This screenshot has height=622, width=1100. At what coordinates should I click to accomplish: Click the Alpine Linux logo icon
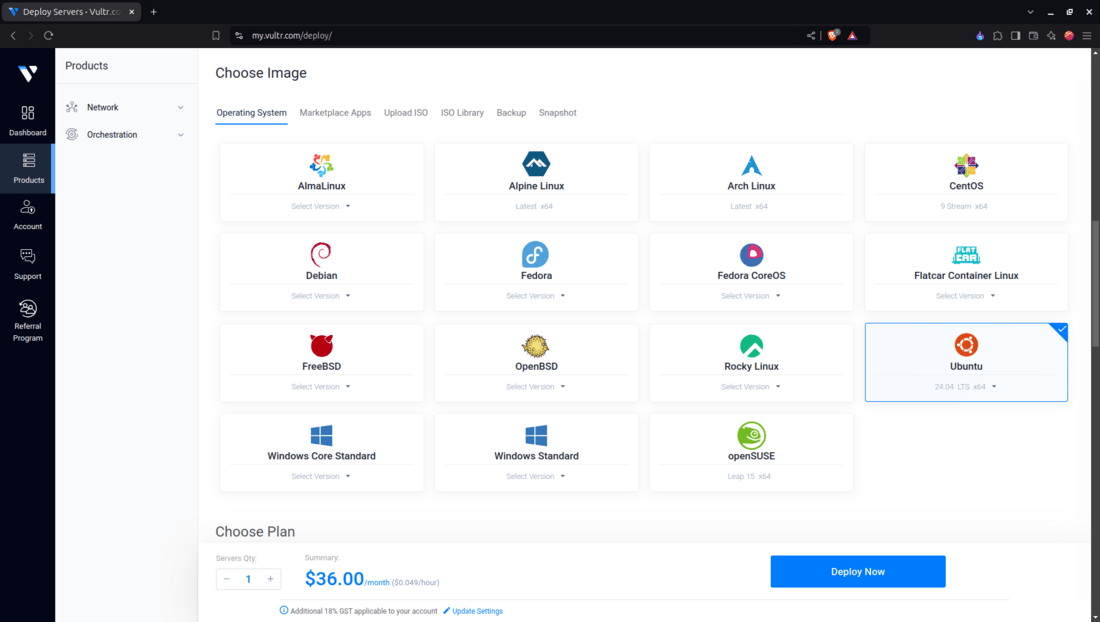coord(536,164)
